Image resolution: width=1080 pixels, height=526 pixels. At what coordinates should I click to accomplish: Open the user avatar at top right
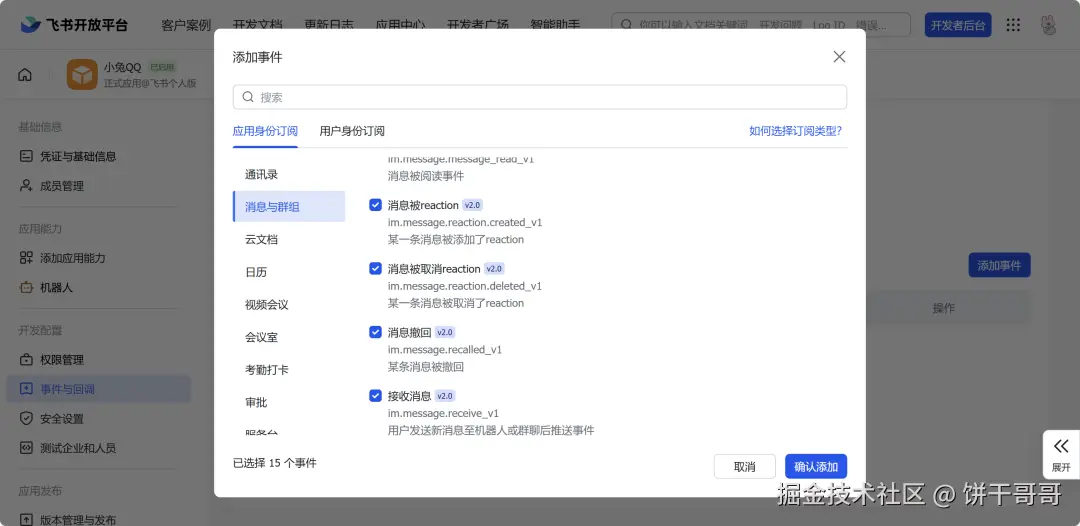(1048, 25)
